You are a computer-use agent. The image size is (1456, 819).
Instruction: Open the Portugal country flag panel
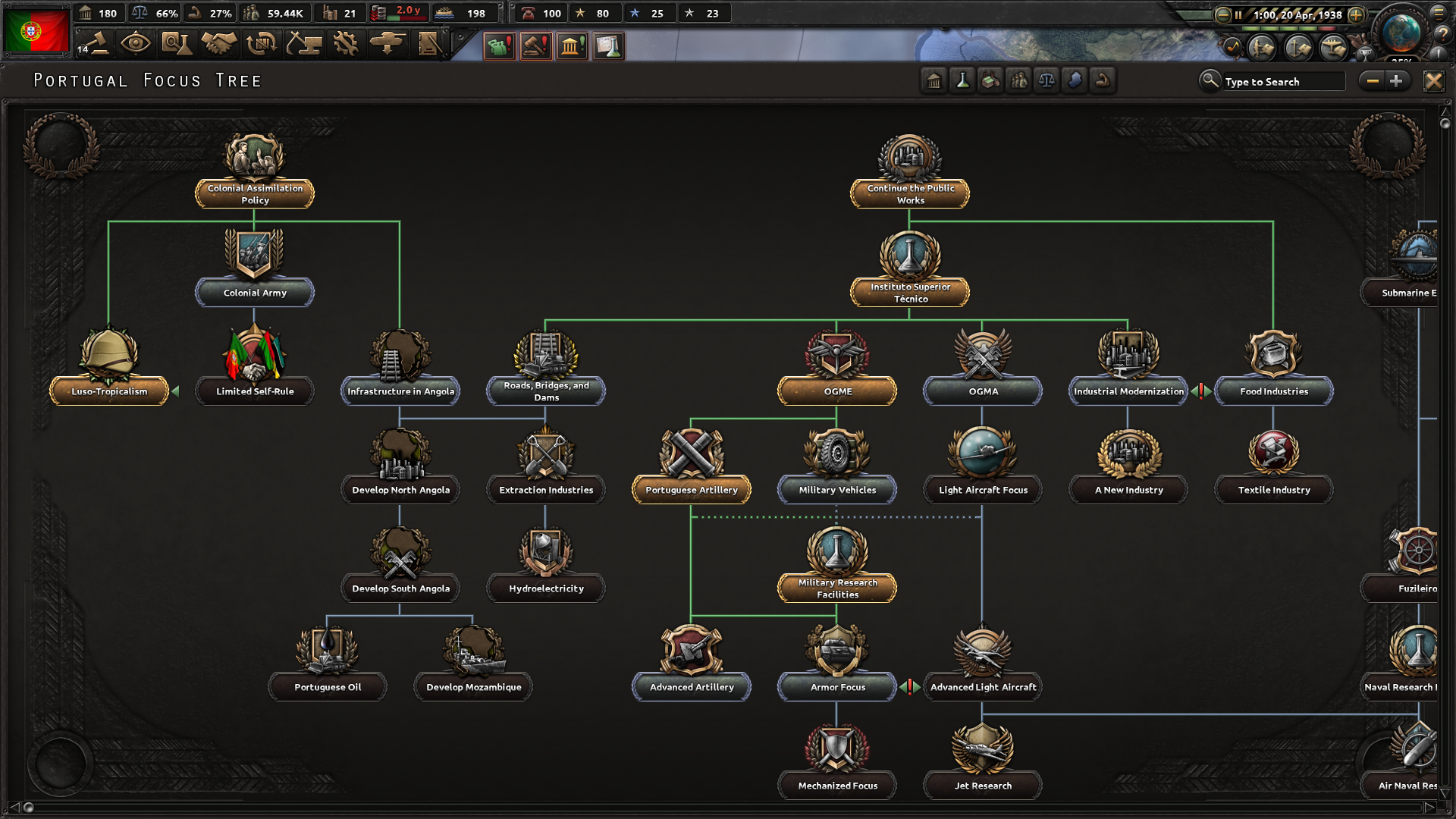36,30
